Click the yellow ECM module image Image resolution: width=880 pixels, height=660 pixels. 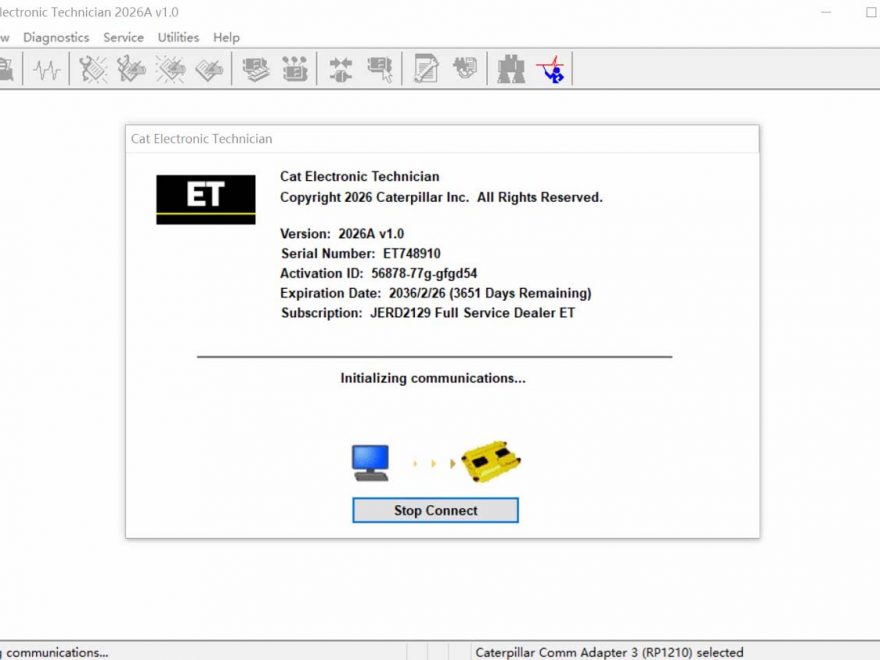pyautogui.click(x=491, y=461)
